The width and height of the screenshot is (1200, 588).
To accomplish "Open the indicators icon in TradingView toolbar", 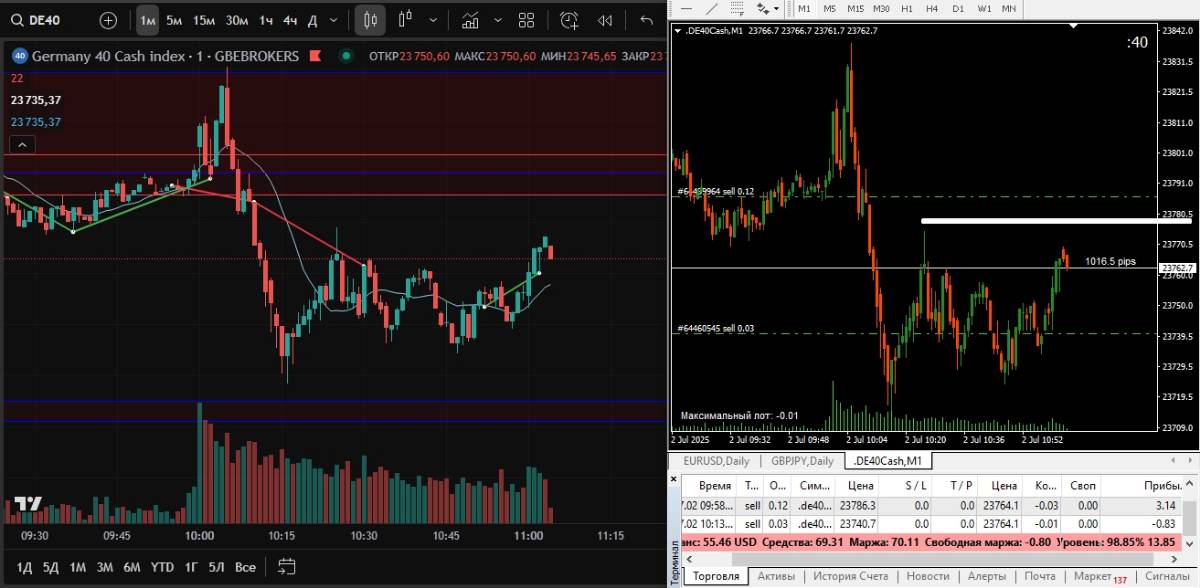I will tap(470, 20).
